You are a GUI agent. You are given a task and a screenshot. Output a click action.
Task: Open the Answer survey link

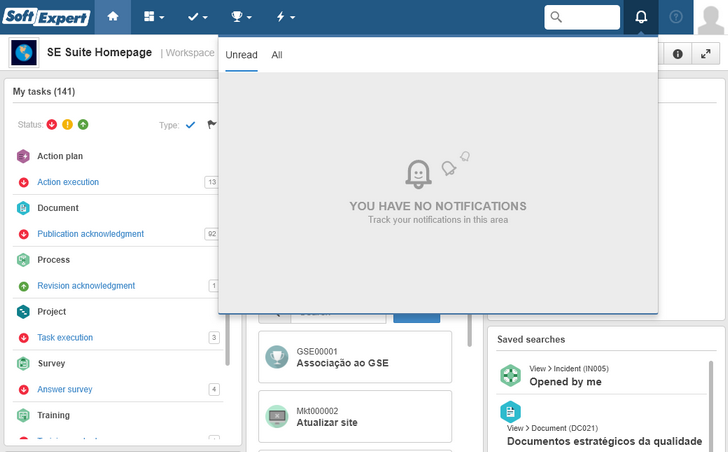pyautogui.click(x=65, y=389)
